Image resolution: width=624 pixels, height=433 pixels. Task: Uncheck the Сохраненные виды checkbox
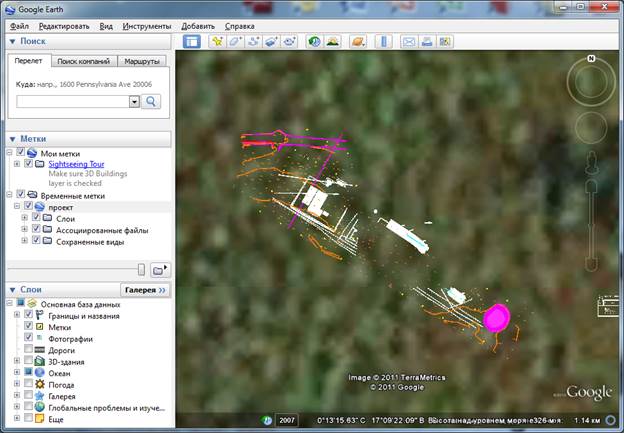click(36, 241)
